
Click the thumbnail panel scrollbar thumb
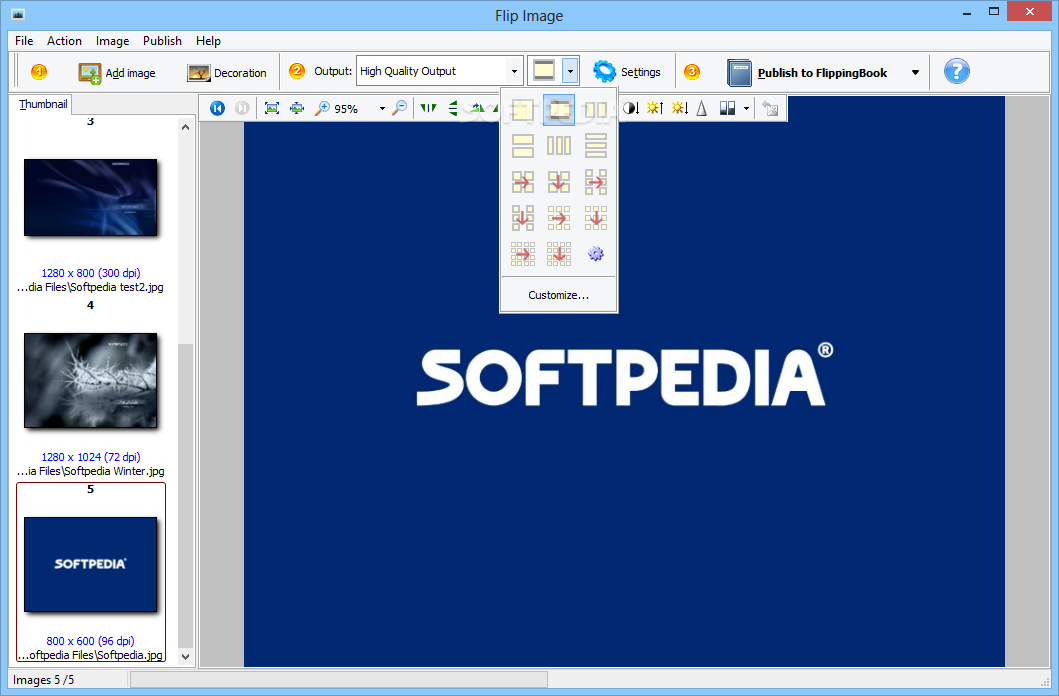click(x=186, y=496)
